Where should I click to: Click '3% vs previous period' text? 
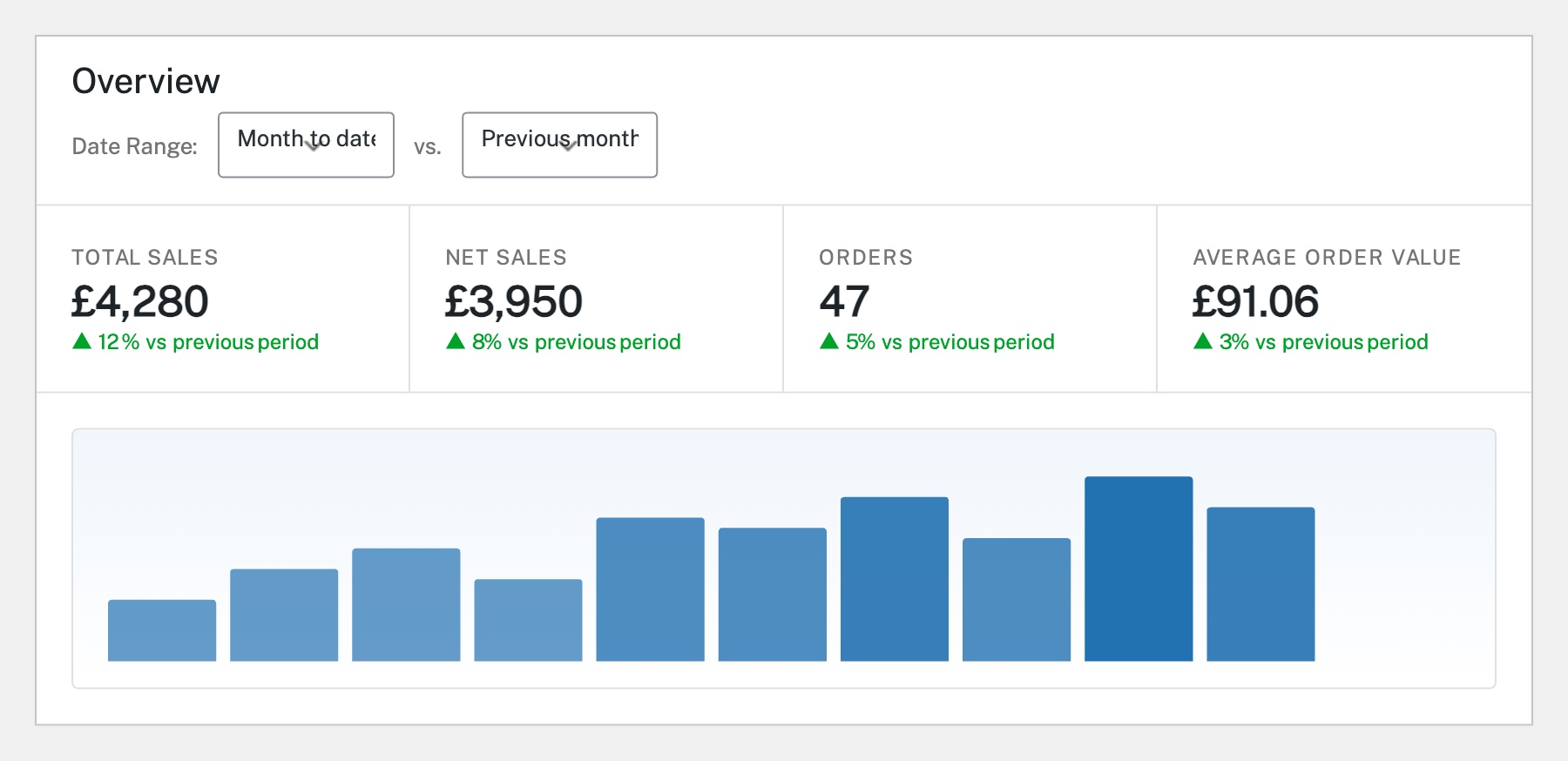[1324, 342]
